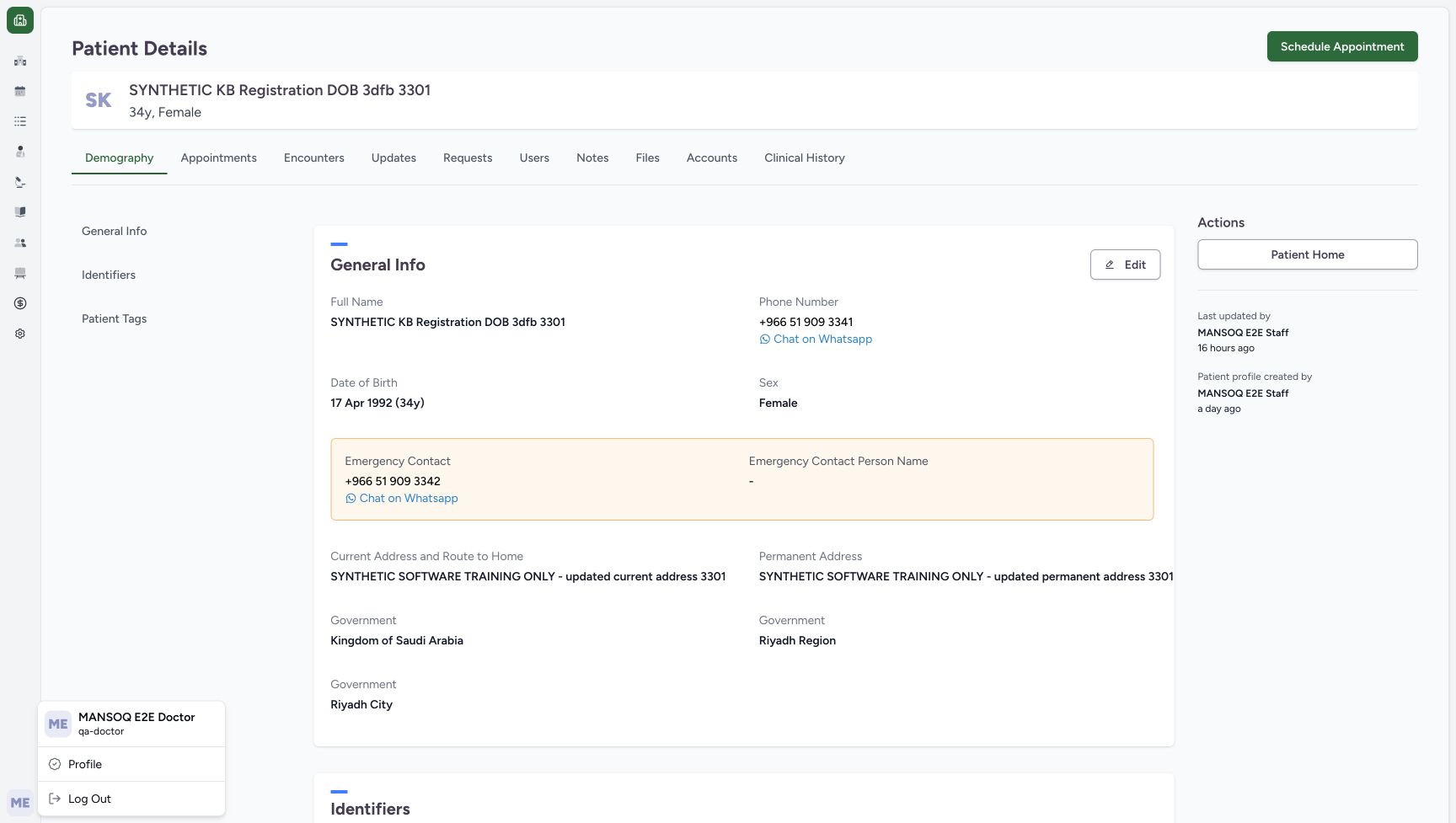The width and height of the screenshot is (1456, 823).
Task: Open the Accounts tab
Action: click(712, 158)
